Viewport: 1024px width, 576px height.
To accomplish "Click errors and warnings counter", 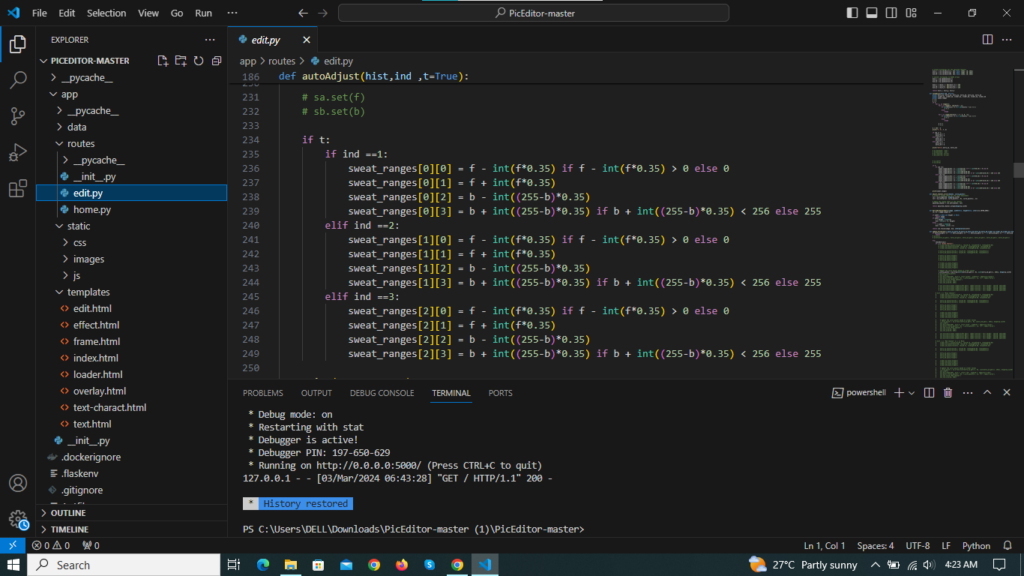I will tap(51, 545).
